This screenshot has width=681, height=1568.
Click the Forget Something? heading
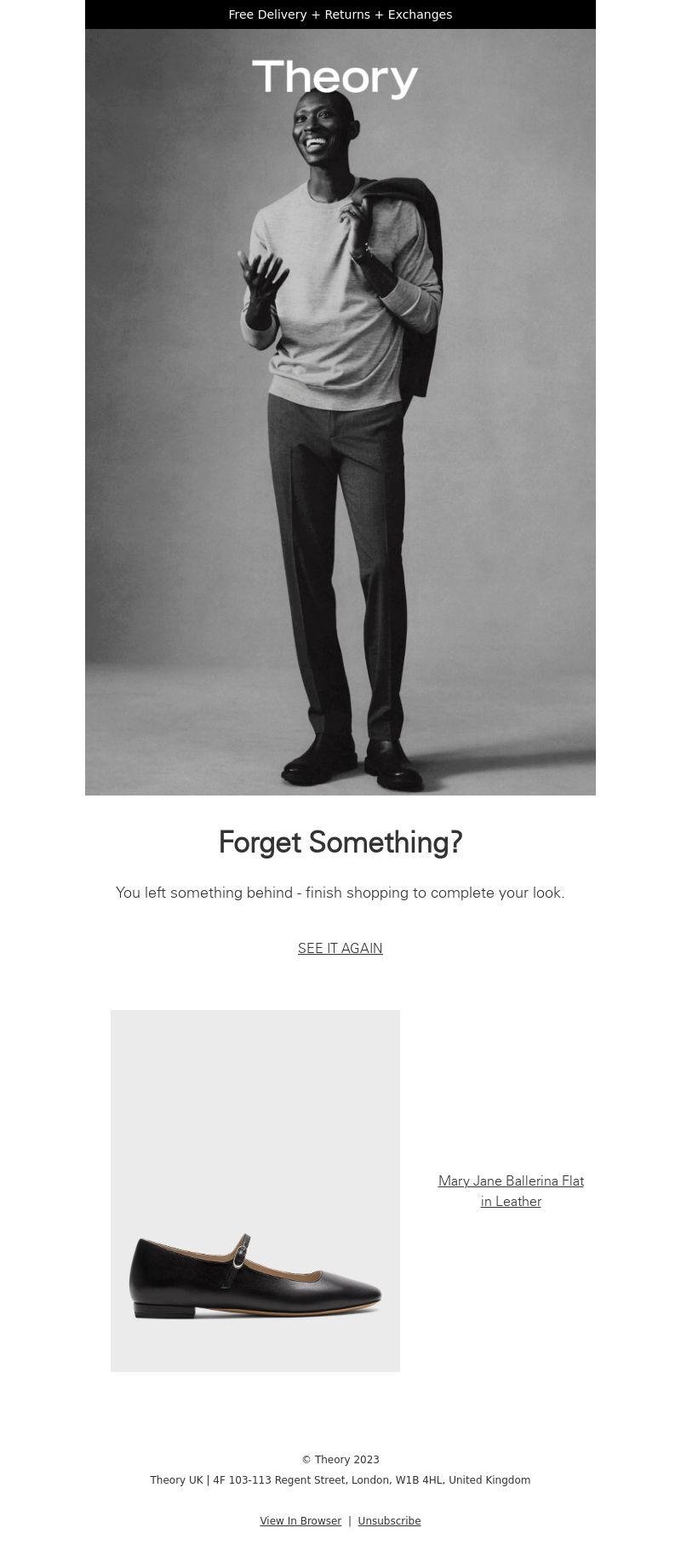click(340, 842)
